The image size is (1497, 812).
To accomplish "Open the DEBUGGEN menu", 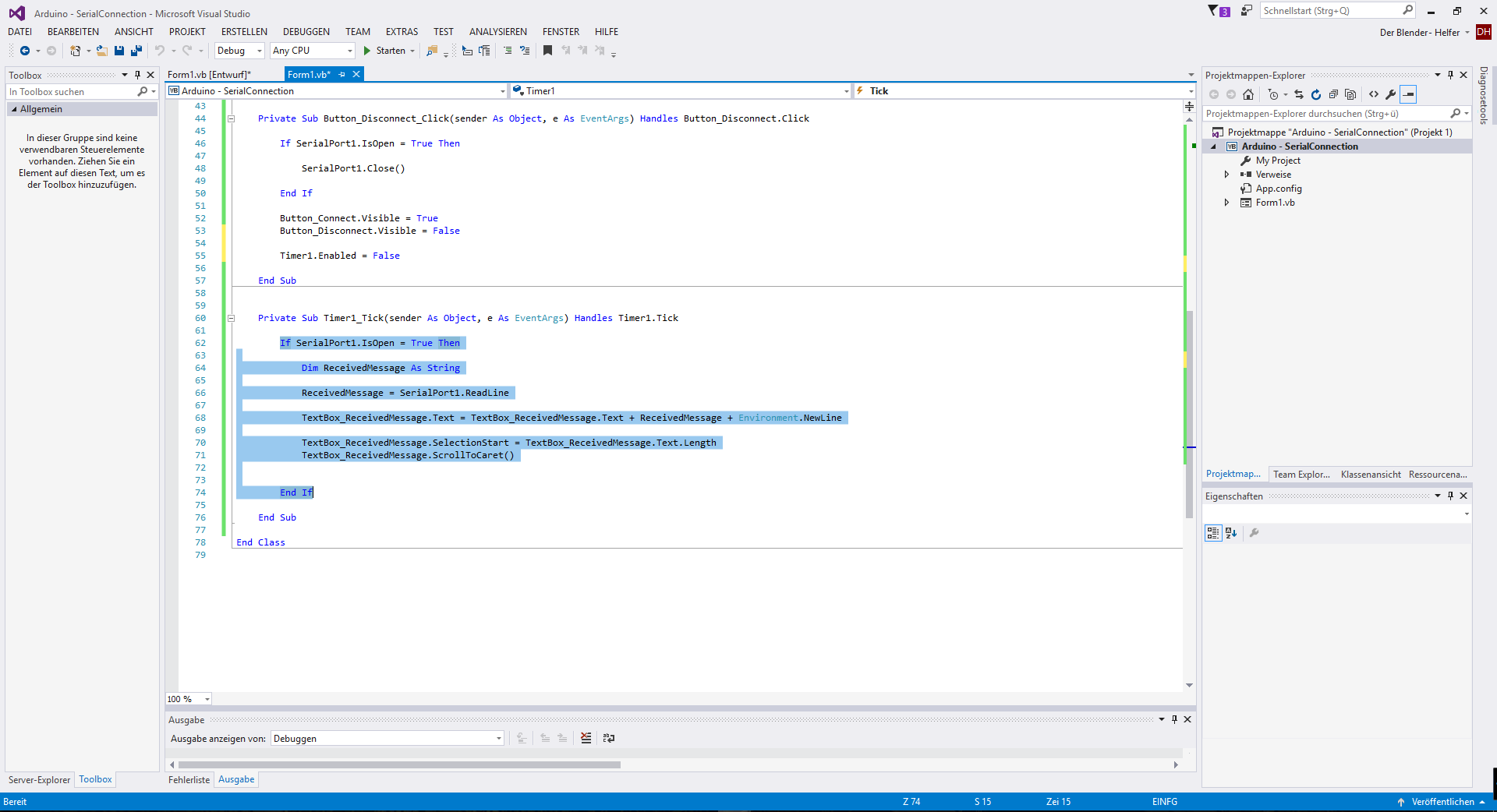I will click(306, 31).
